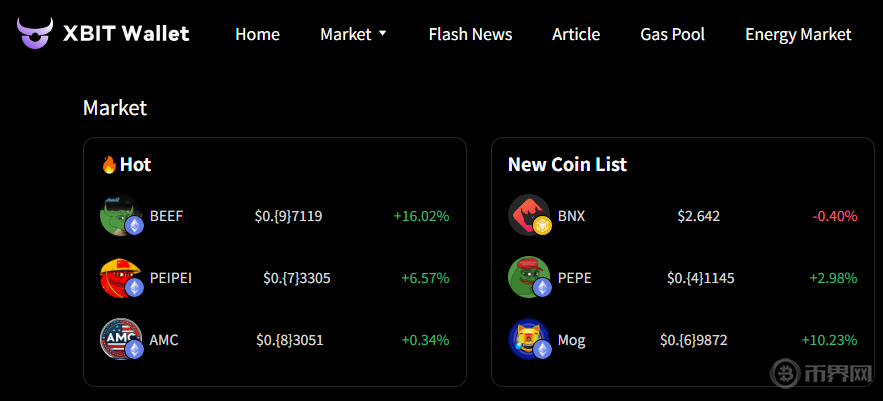Go to the Home menu item

tap(257, 34)
